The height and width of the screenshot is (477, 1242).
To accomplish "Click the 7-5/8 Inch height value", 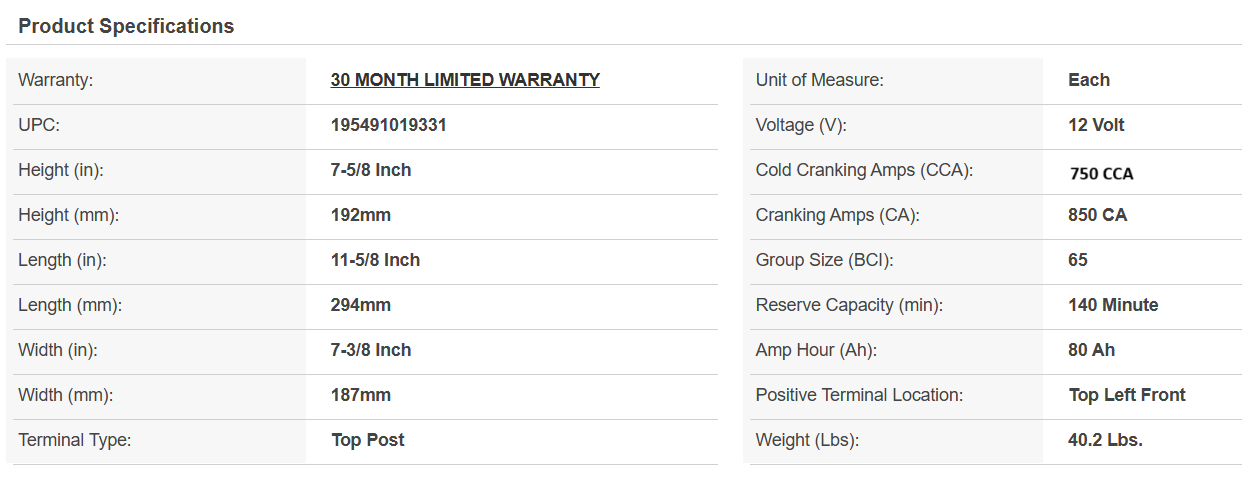I will click(371, 170).
